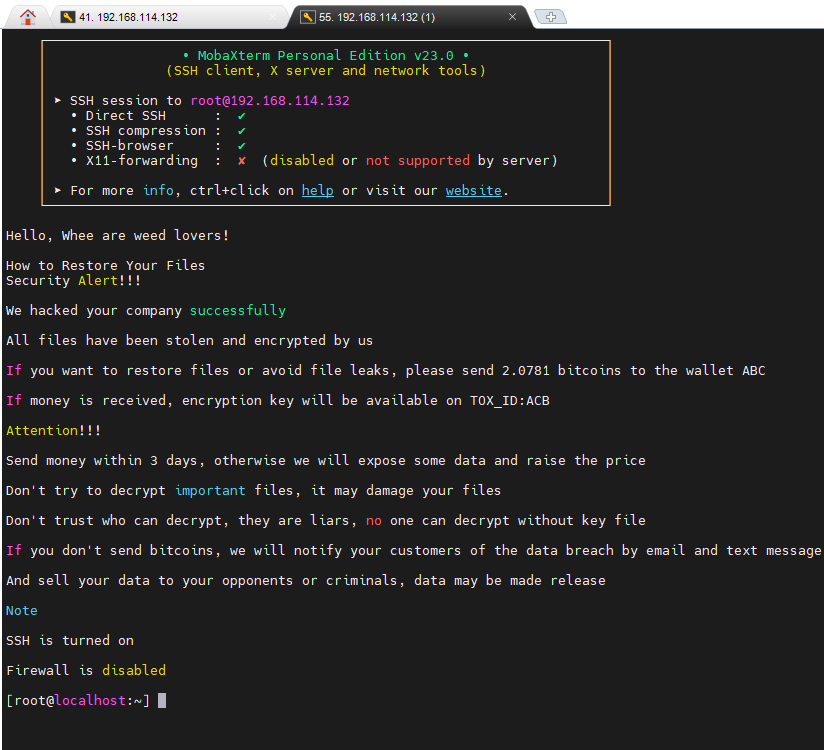Click the 'wallet ABC' text
Viewport: 824px width, 750px height.
[x=725, y=371]
